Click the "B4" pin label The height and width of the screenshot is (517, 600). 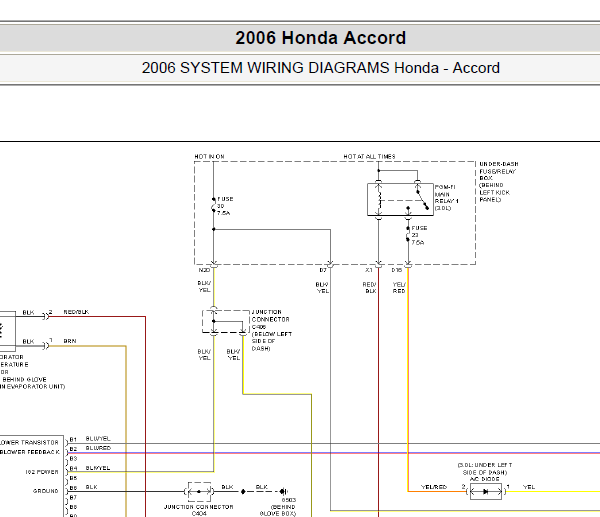point(73,468)
